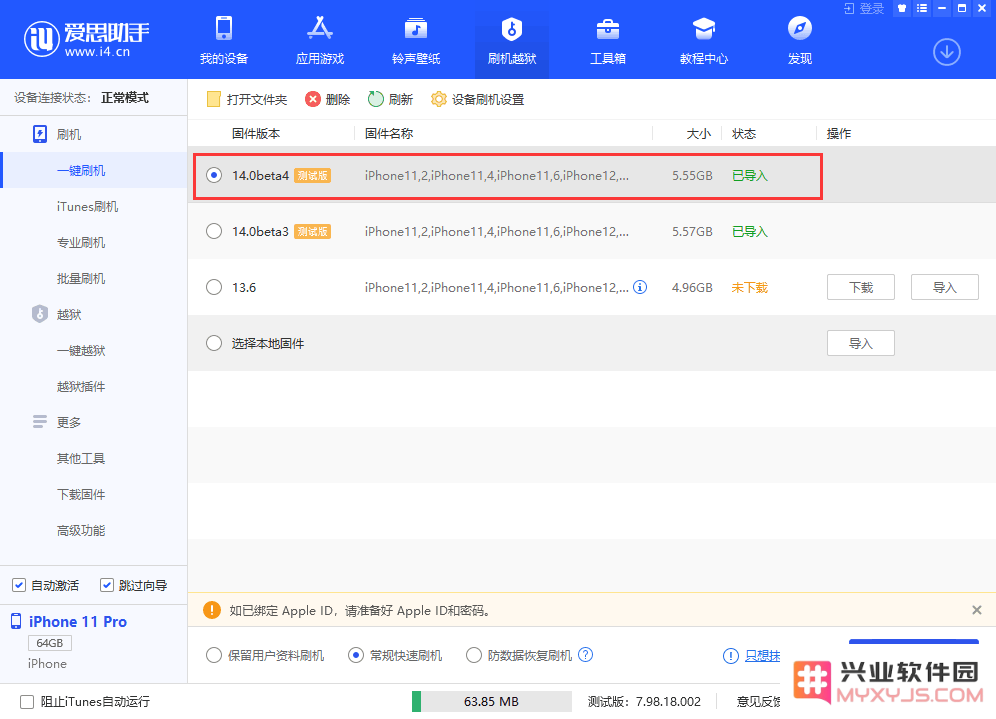
Task: Select 常规快速刷机 option
Action: (x=356, y=655)
